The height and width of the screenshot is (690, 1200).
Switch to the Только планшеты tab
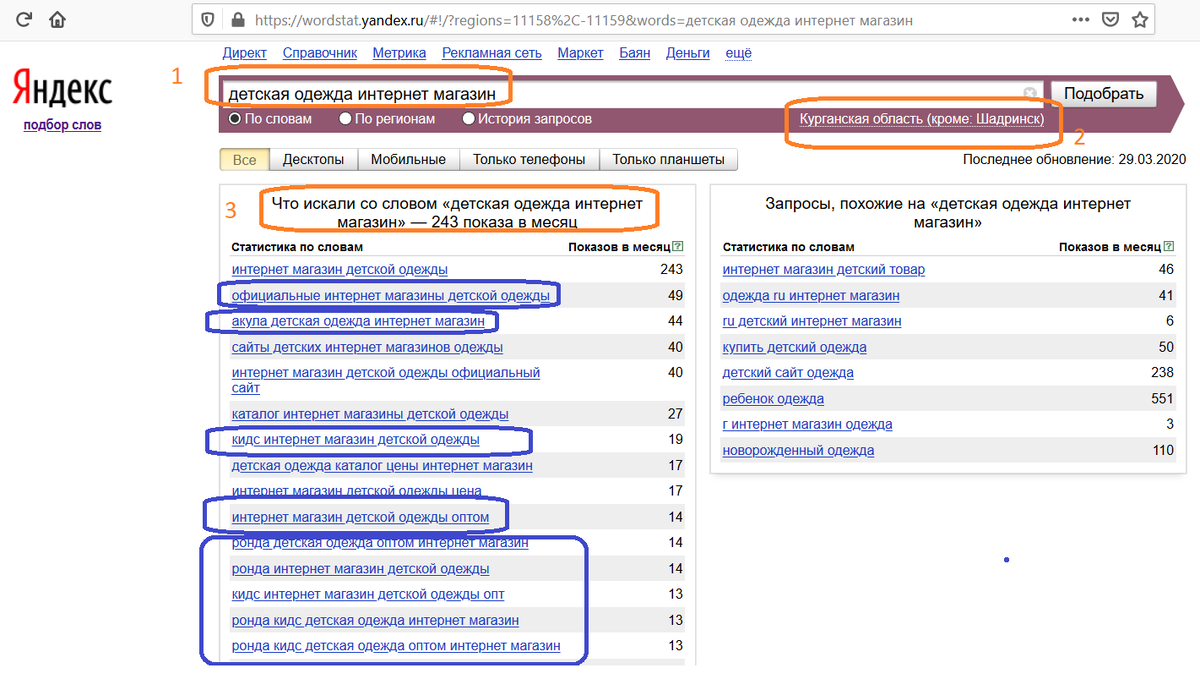(x=669, y=160)
